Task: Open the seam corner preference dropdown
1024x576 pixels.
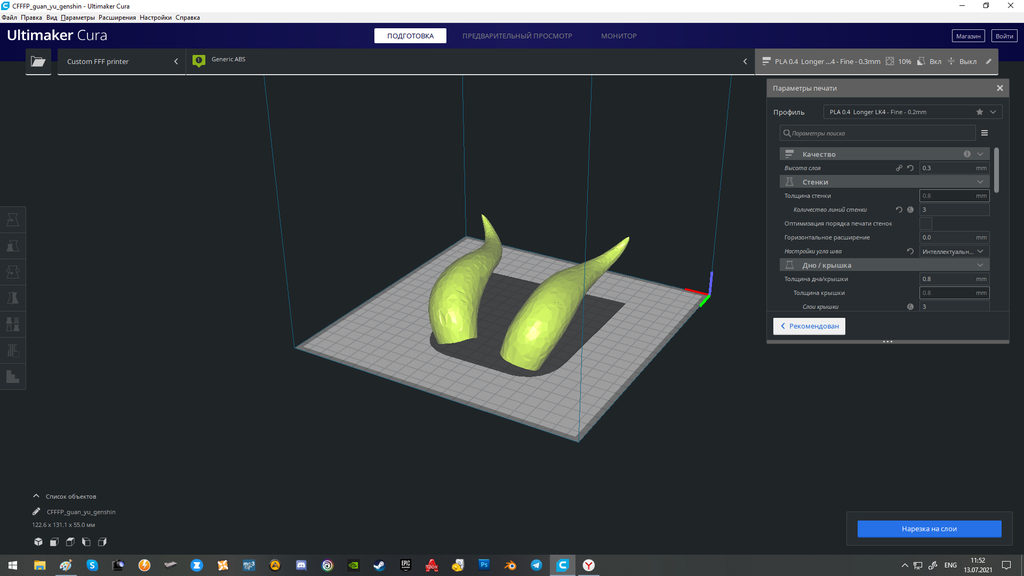Action: point(953,251)
